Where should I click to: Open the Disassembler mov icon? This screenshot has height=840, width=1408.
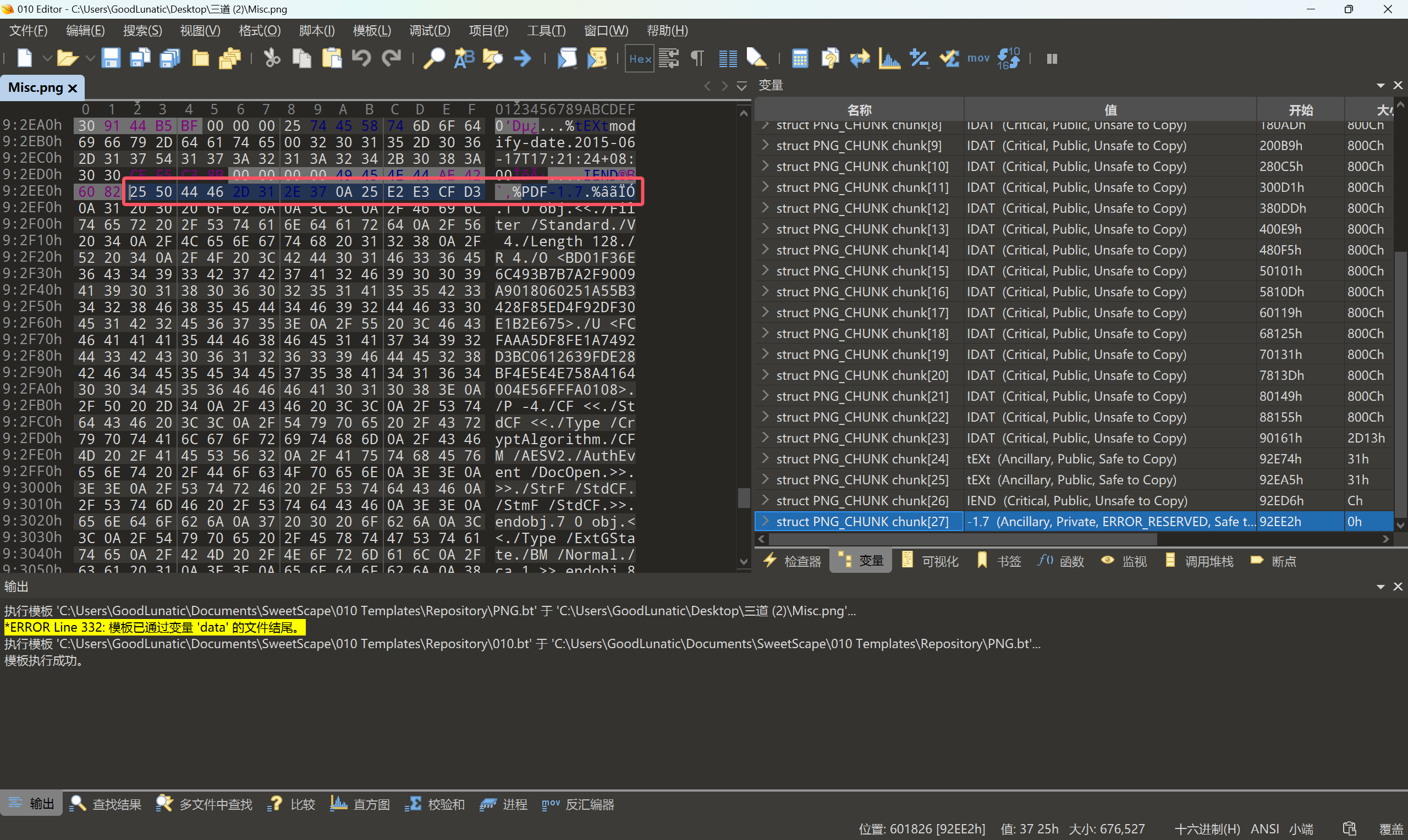978,58
